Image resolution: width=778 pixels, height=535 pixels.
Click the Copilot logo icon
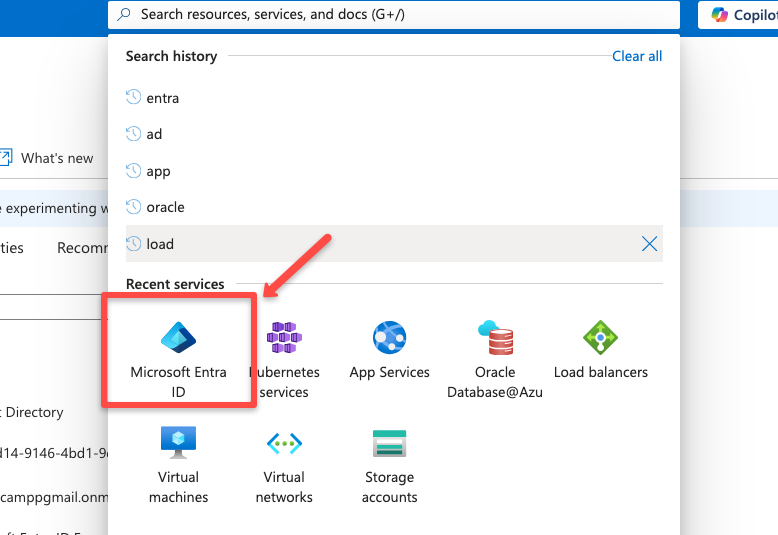click(x=719, y=15)
